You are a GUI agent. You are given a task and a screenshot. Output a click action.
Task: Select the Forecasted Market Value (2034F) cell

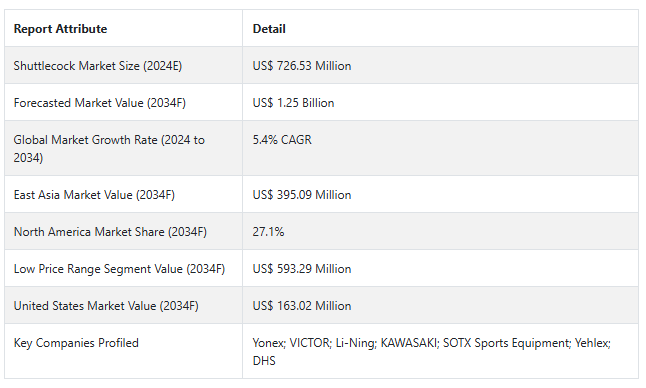click(x=123, y=103)
